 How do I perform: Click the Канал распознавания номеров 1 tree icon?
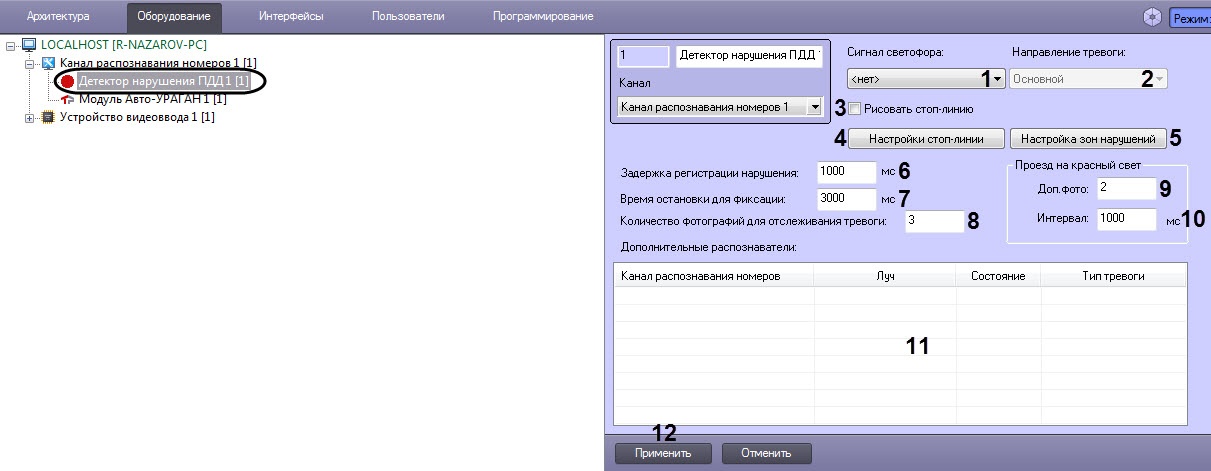48,63
